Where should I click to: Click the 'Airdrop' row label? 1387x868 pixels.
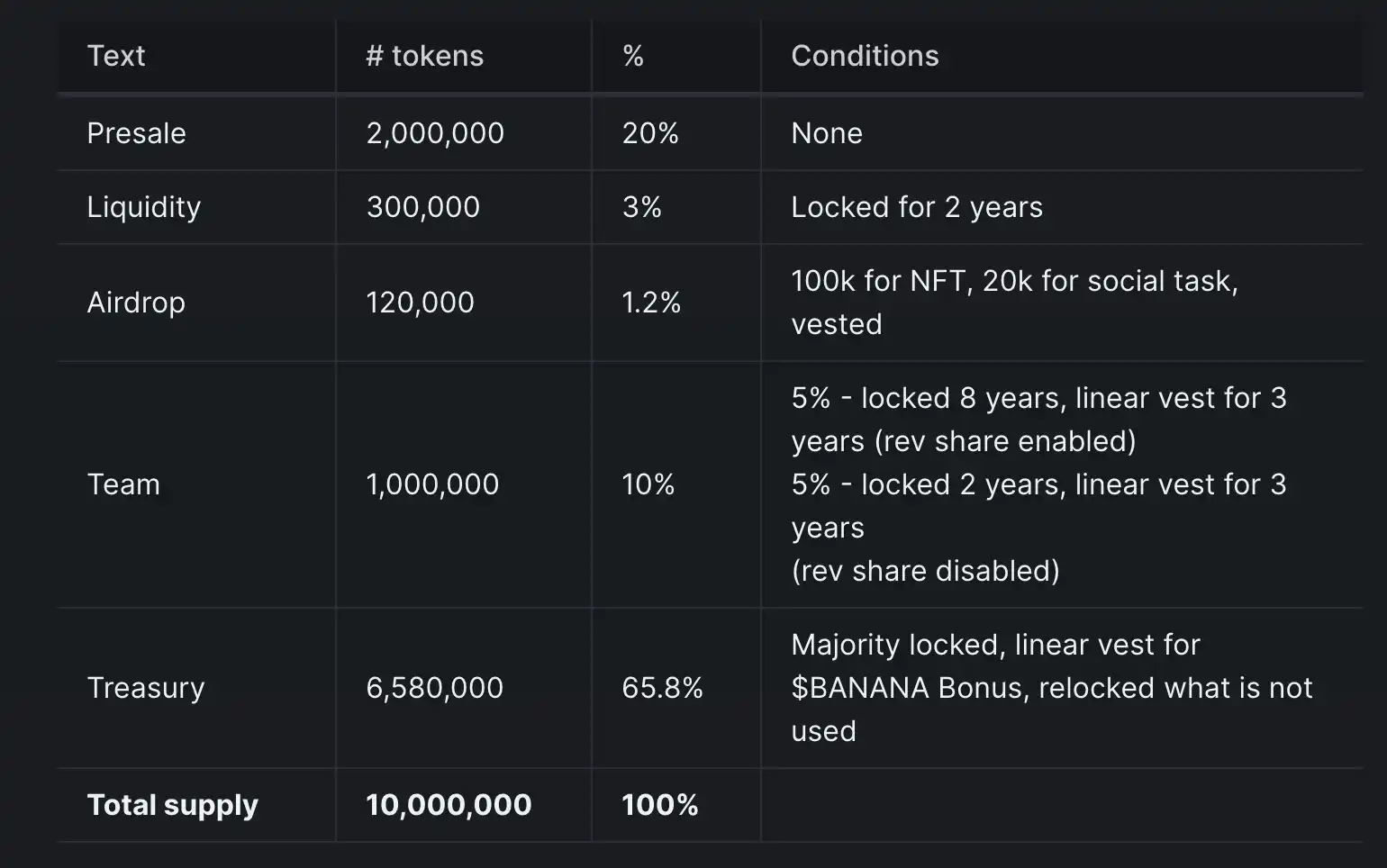(136, 303)
